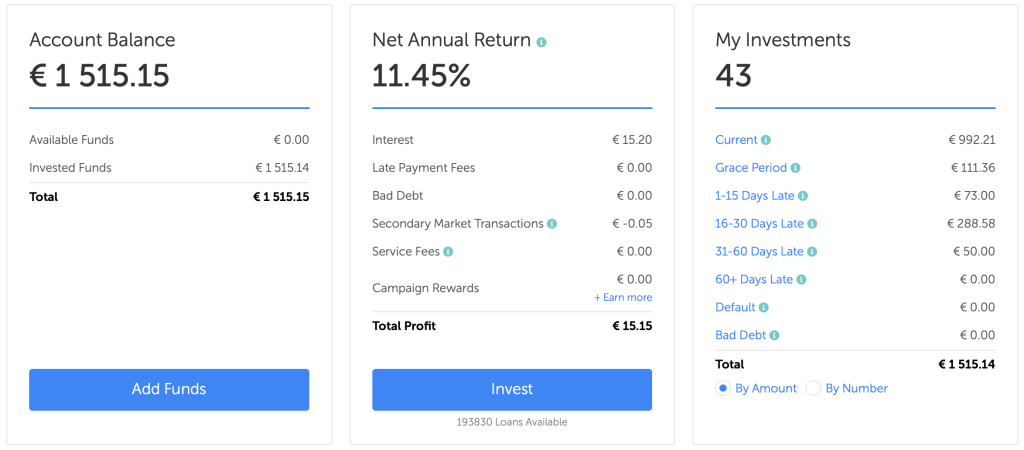Open the Earn more campaign link

pyautogui.click(x=623, y=298)
